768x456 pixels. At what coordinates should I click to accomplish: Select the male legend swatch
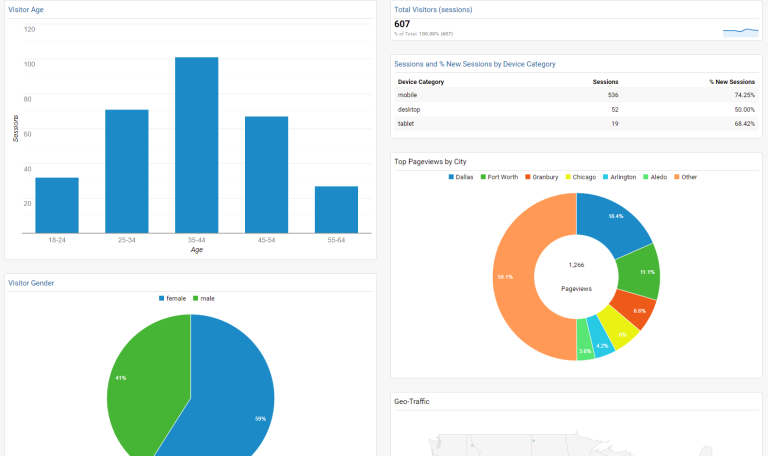pos(195,298)
